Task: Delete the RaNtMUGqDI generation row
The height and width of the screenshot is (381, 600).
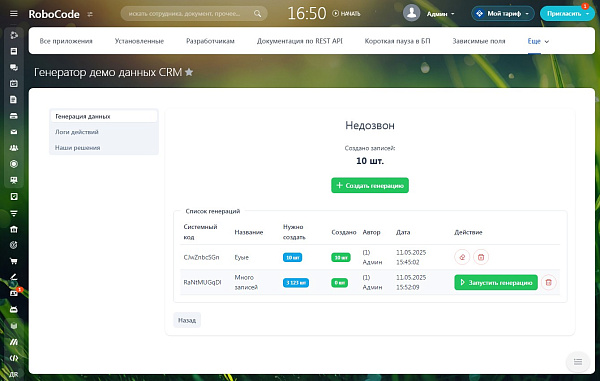Action: coord(548,282)
